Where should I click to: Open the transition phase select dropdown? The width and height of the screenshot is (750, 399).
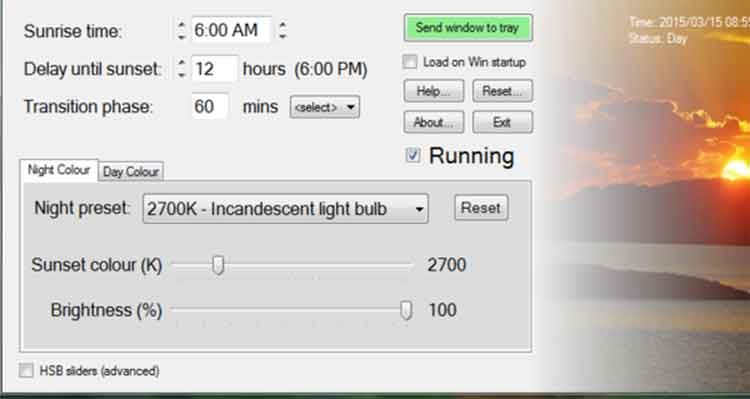click(325, 107)
